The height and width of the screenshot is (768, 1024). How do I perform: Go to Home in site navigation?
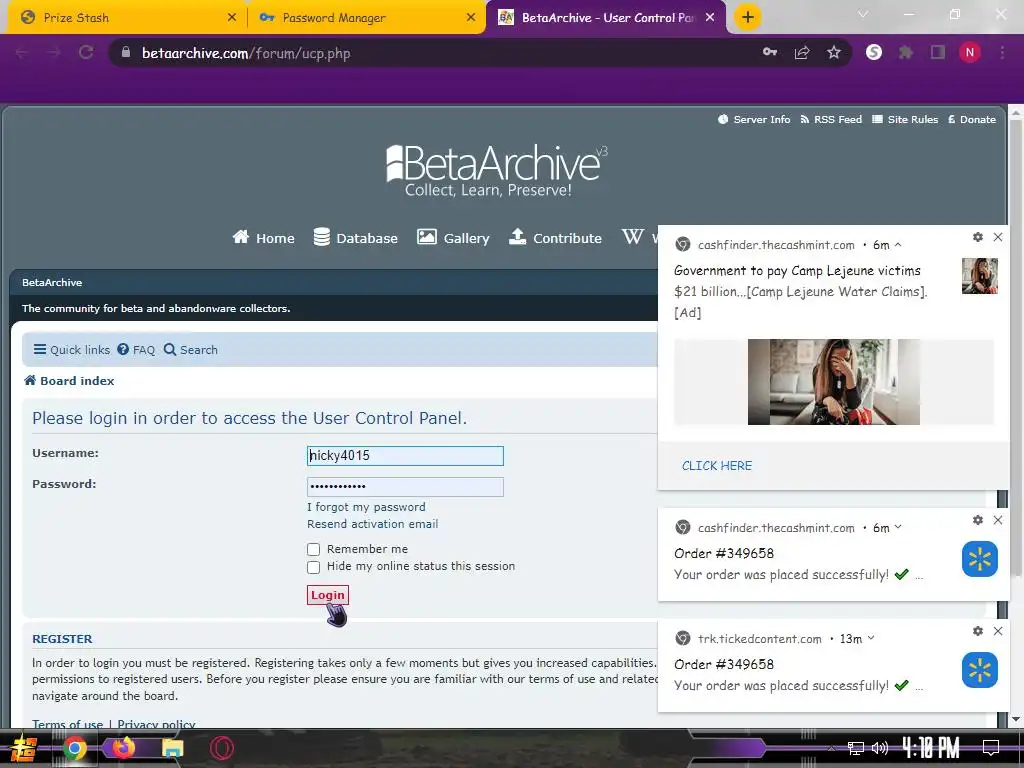coord(263,238)
